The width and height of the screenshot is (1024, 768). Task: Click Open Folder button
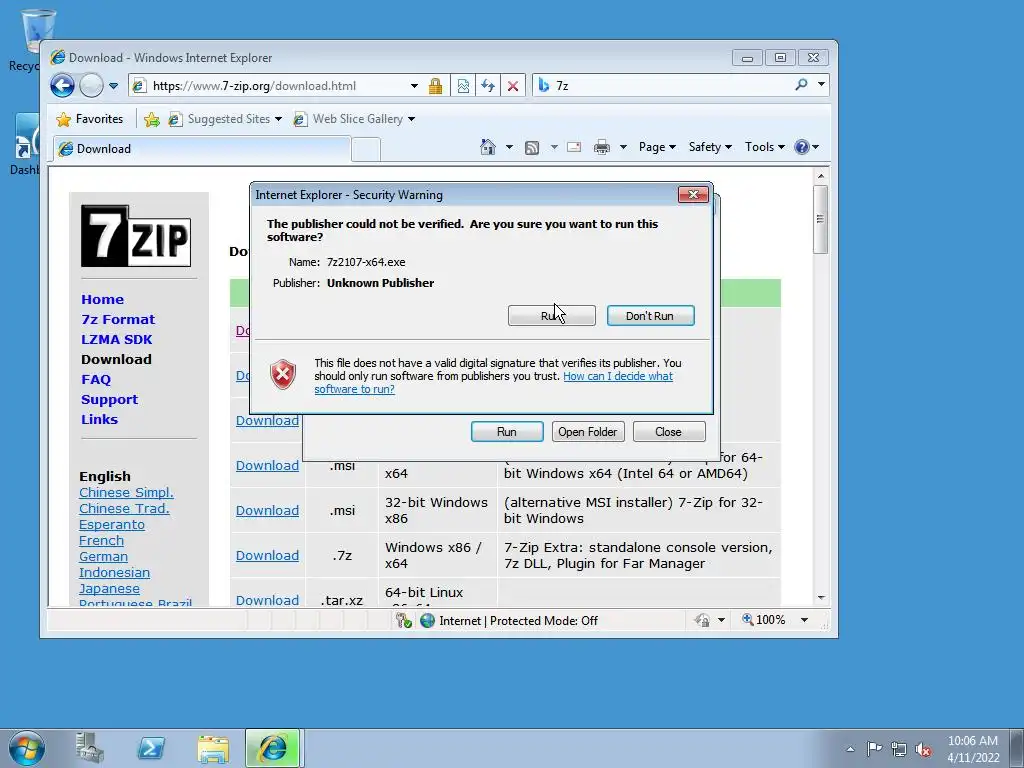coord(588,432)
